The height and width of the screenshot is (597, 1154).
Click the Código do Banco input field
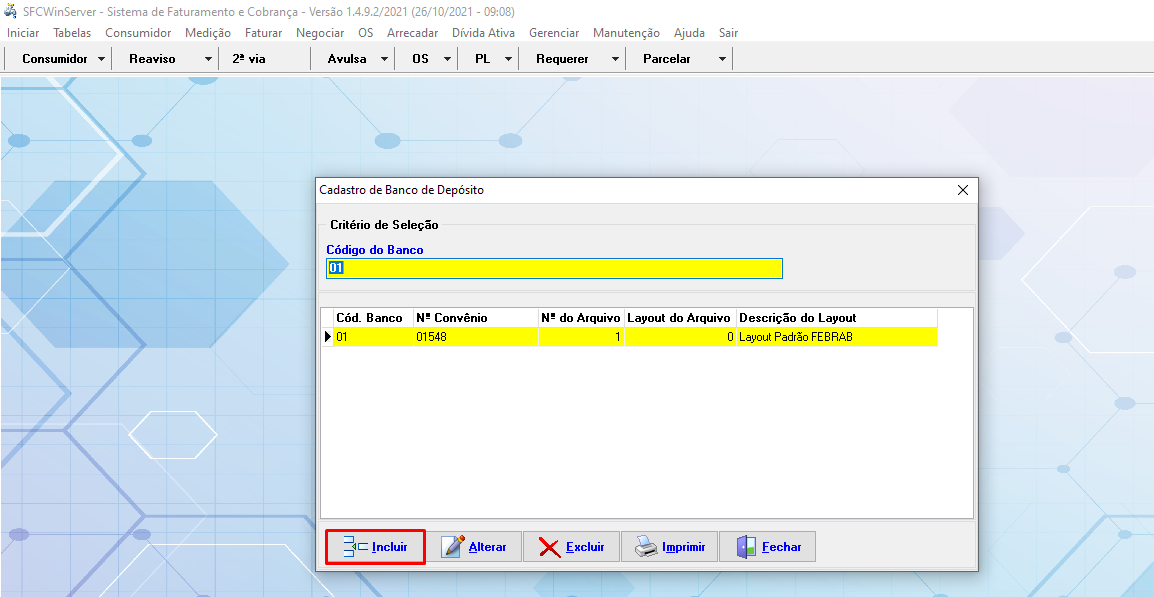[554, 268]
